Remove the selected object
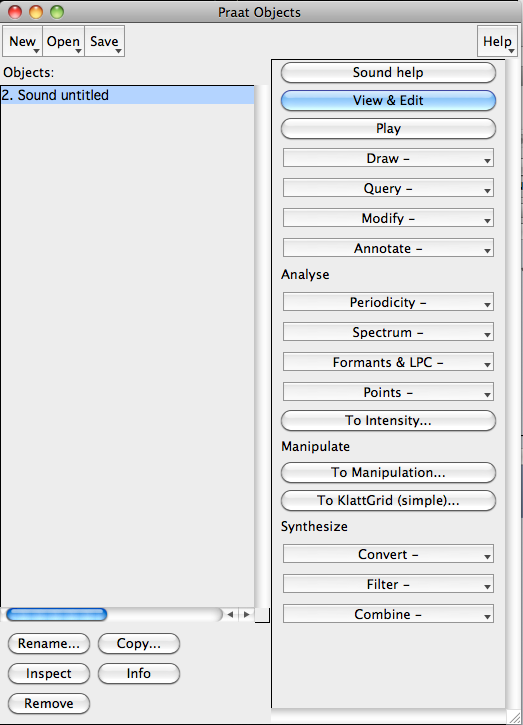The height and width of the screenshot is (725, 523). pos(49,704)
